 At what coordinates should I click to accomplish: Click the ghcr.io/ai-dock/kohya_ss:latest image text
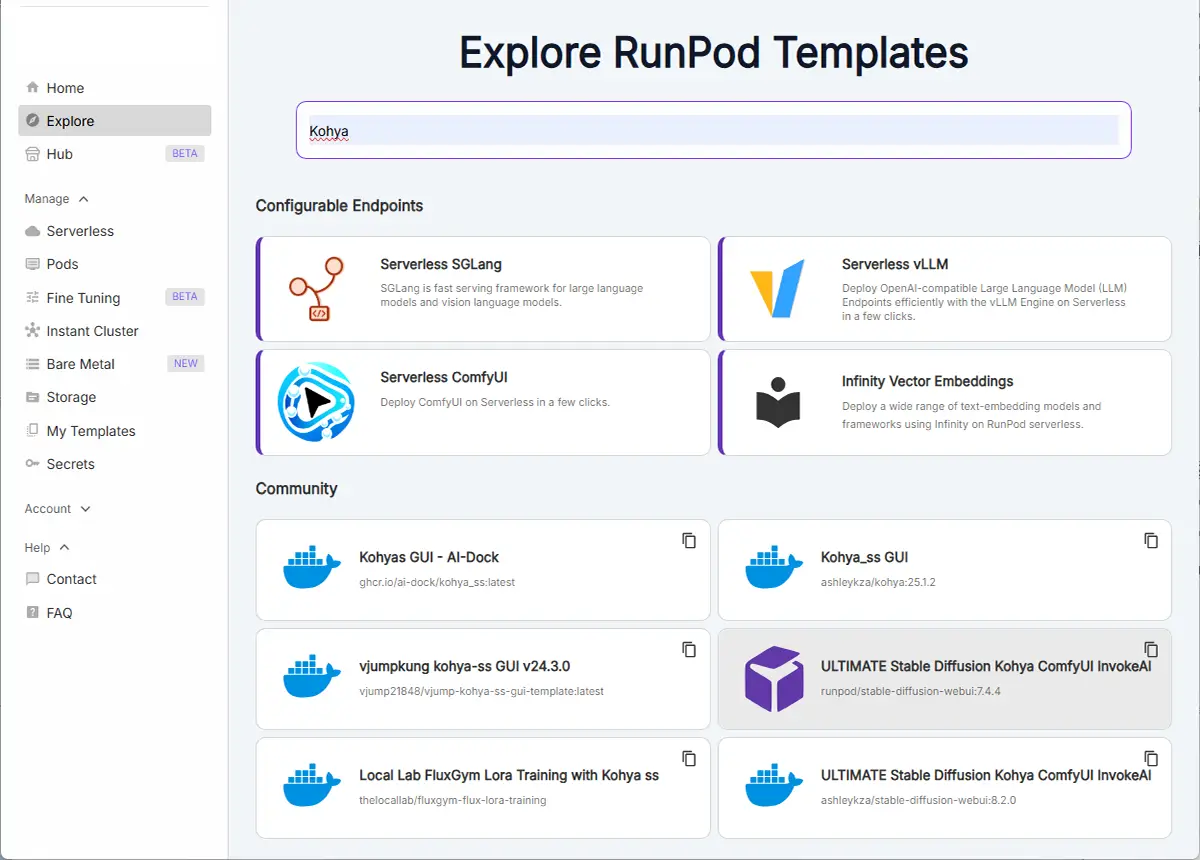tap(437, 582)
